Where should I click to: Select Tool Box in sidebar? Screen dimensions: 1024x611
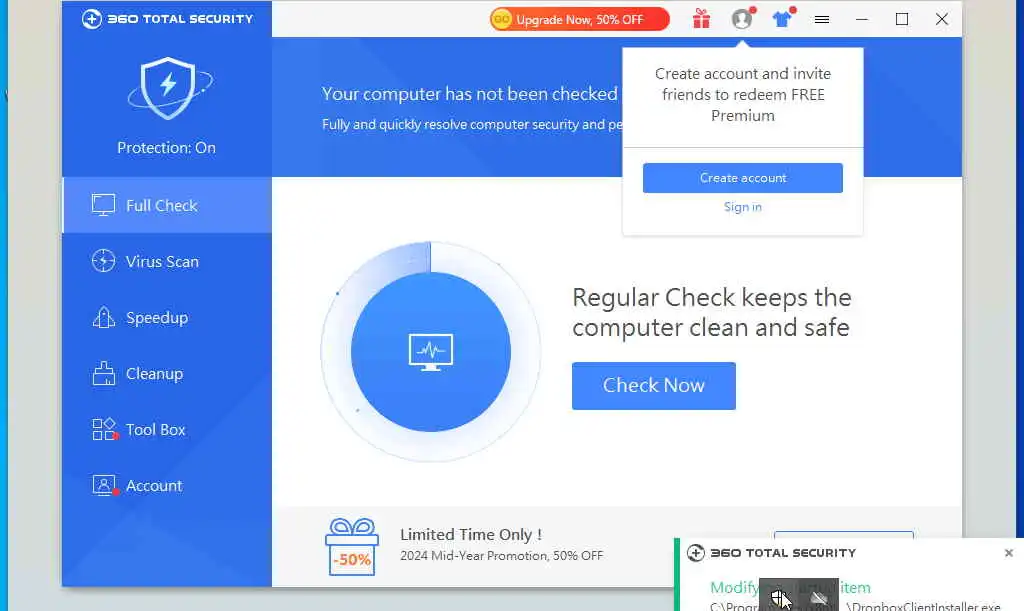[x=167, y=430]
